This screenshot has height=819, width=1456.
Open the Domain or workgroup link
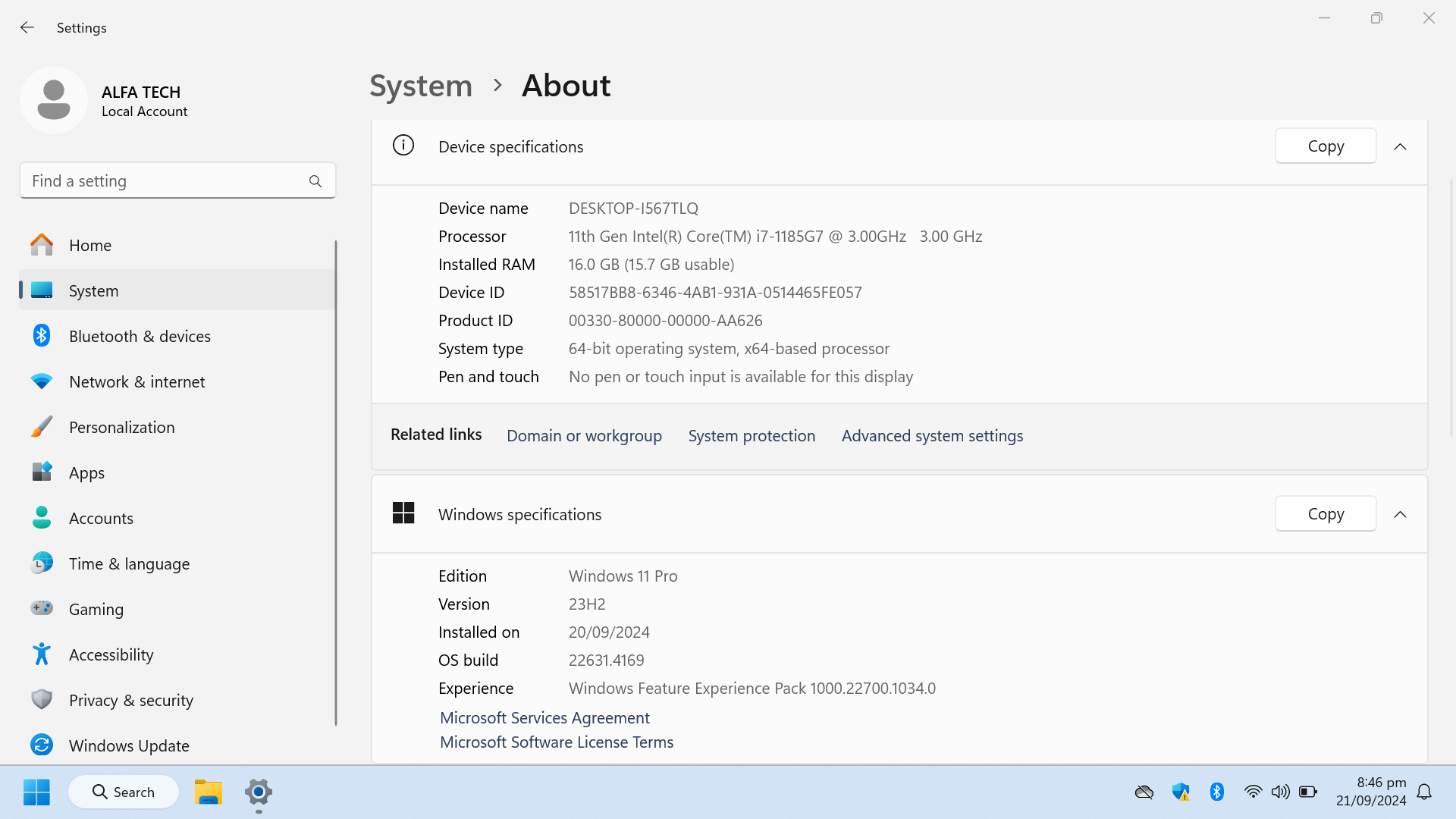pos(584,435)
